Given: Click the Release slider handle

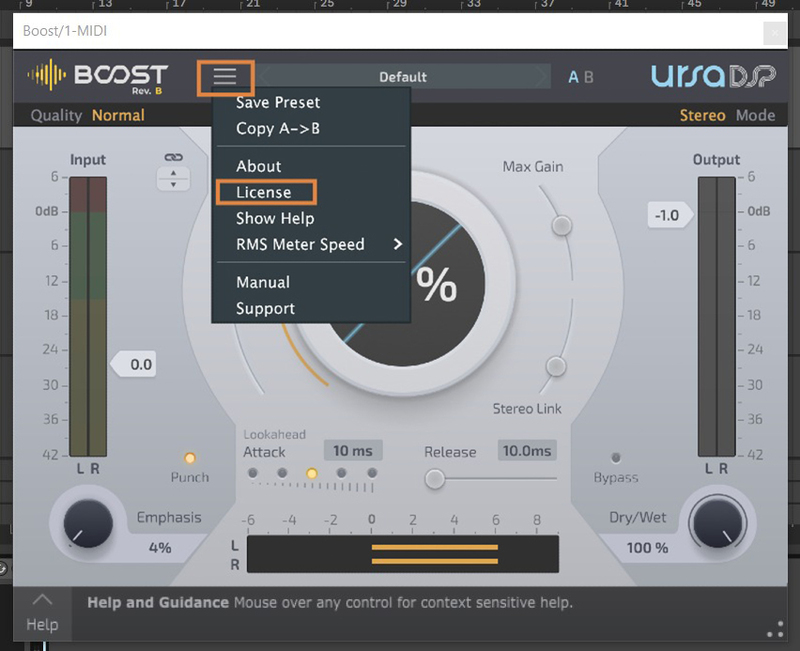Looking at the screenshot, I should [x=435, y=479].
